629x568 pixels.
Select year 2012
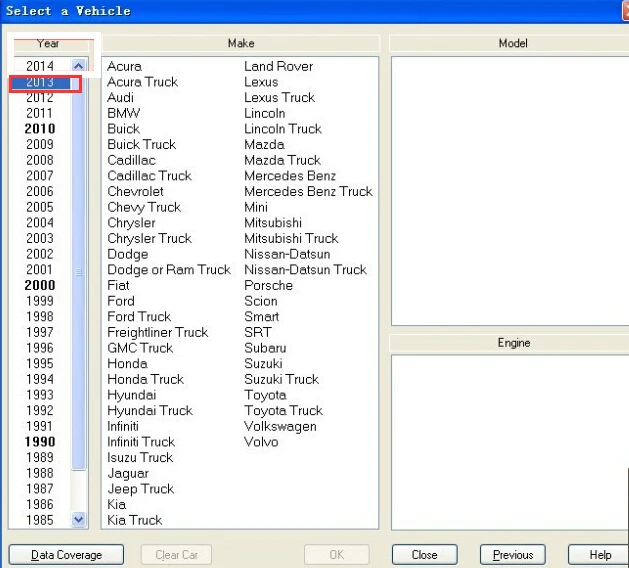(40, 97)
